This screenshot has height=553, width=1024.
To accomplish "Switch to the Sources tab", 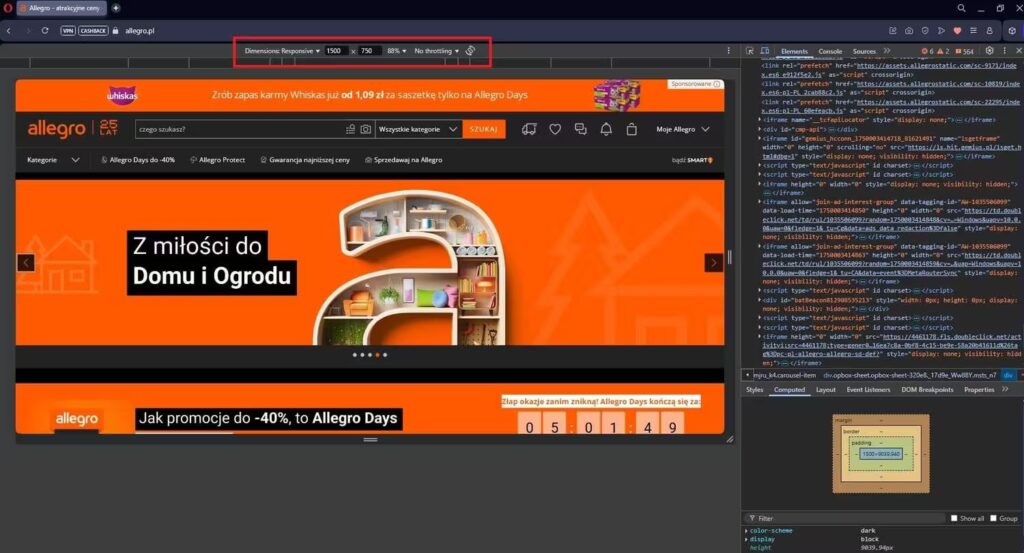I will (864, 51).
